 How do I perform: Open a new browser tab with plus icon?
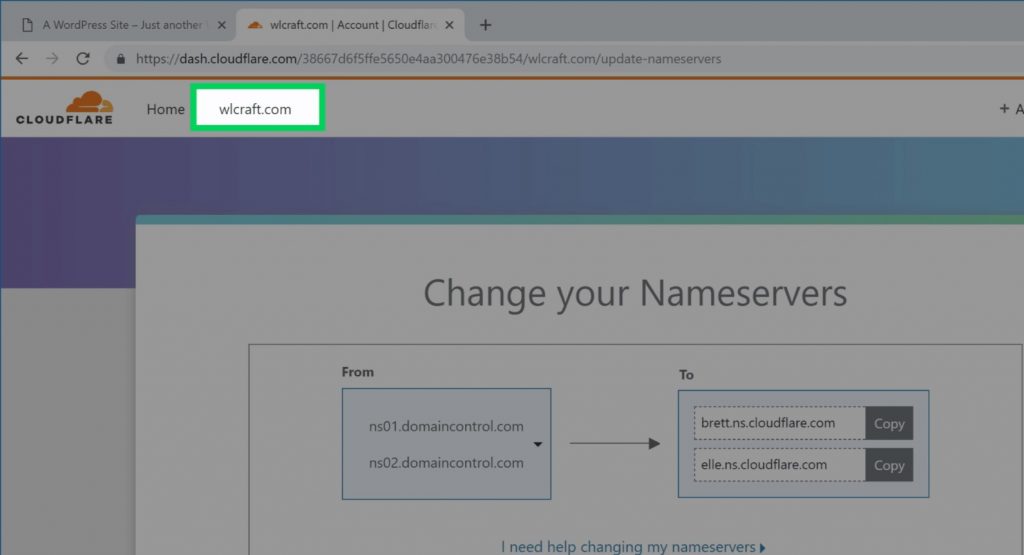[x=485, y=25]
